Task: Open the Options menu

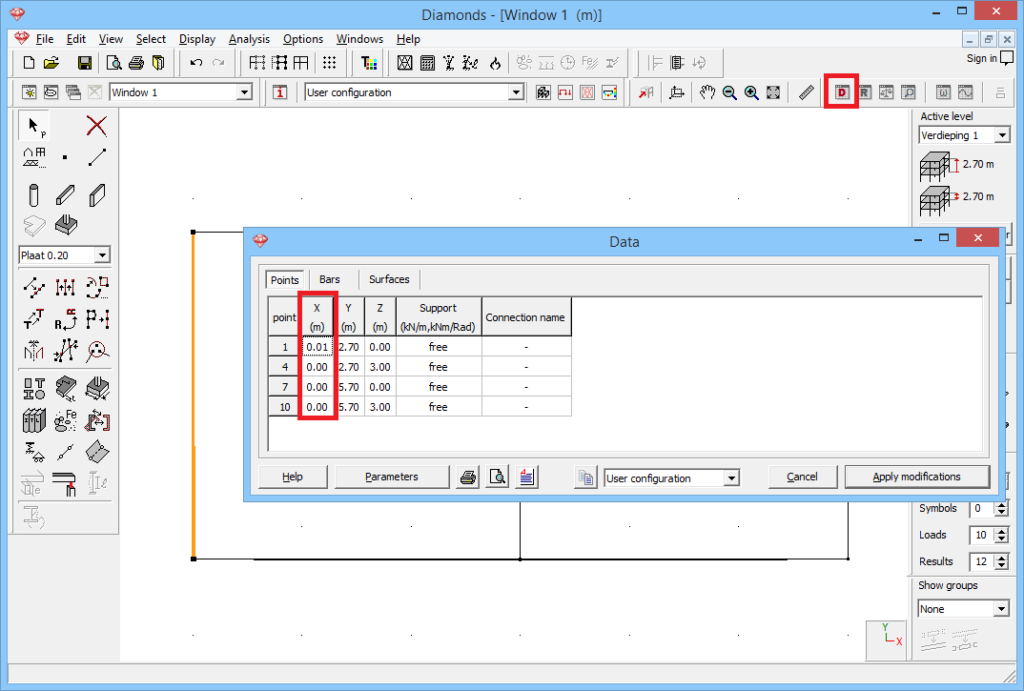Action: (x=302, y=39)
